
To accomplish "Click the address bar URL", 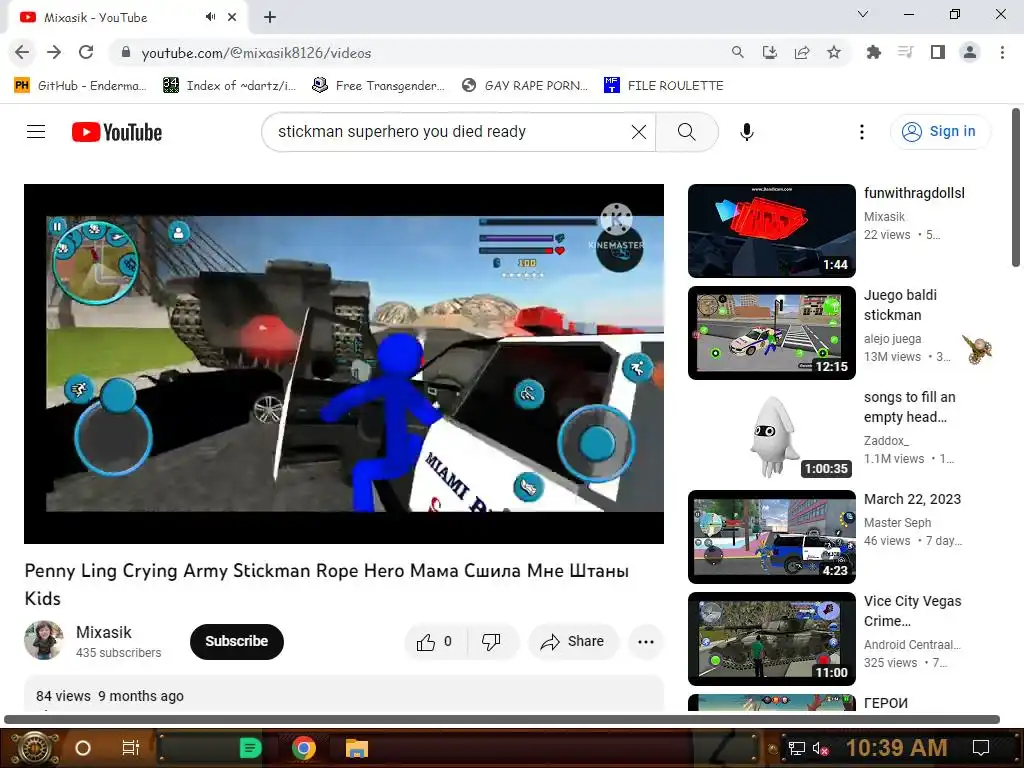I will tap(256, 53).
